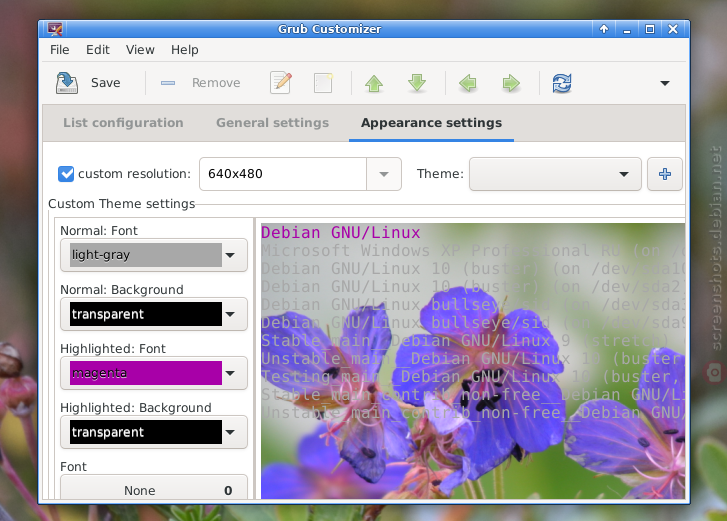This screenshot has width=727, height=521.
Task: Click the magenta color swatch
Action: click(146, 373)
